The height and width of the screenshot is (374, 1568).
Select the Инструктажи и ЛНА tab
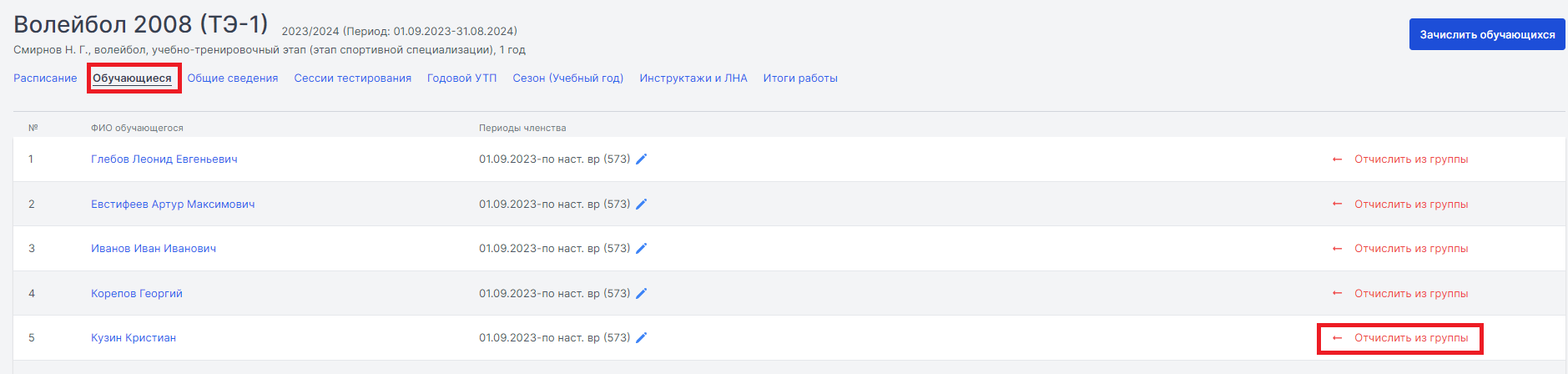point(693,78)
